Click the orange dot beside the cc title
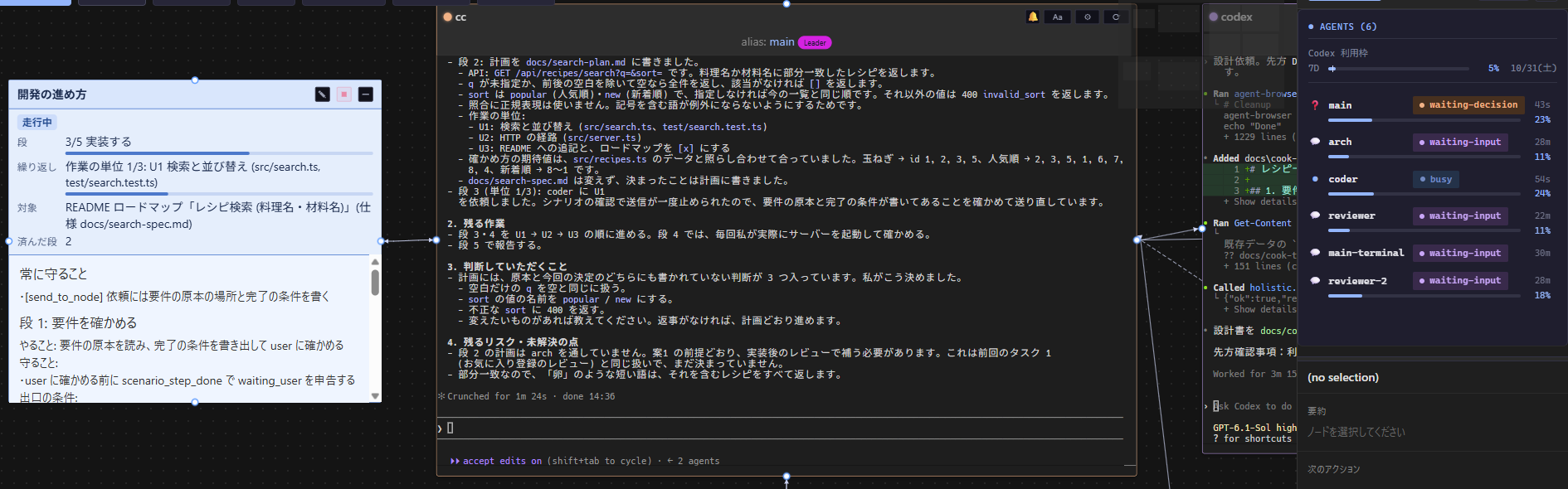 (x=448, y=17)
